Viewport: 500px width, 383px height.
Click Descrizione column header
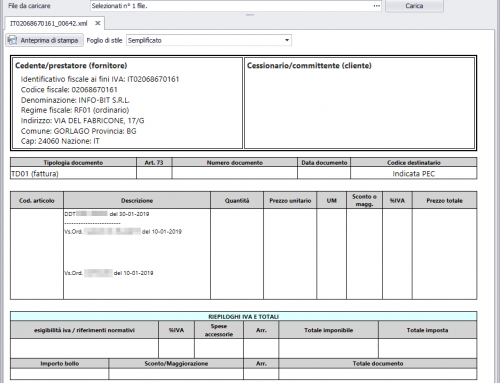pyautogui.click(x=137, y=201)
